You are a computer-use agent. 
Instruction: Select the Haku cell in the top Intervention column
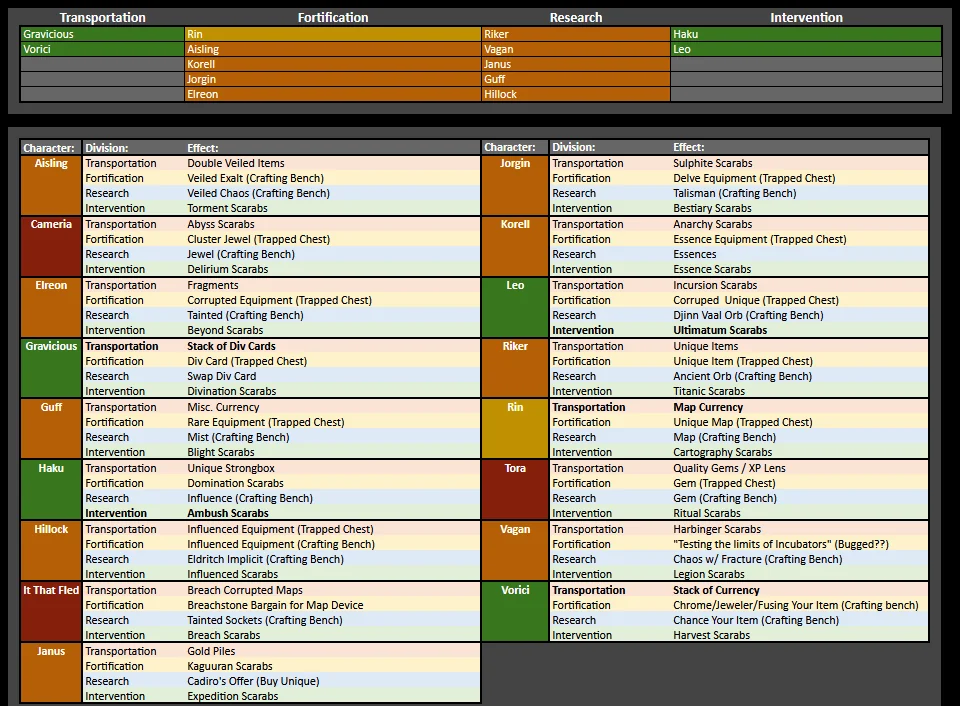point(805,34)
